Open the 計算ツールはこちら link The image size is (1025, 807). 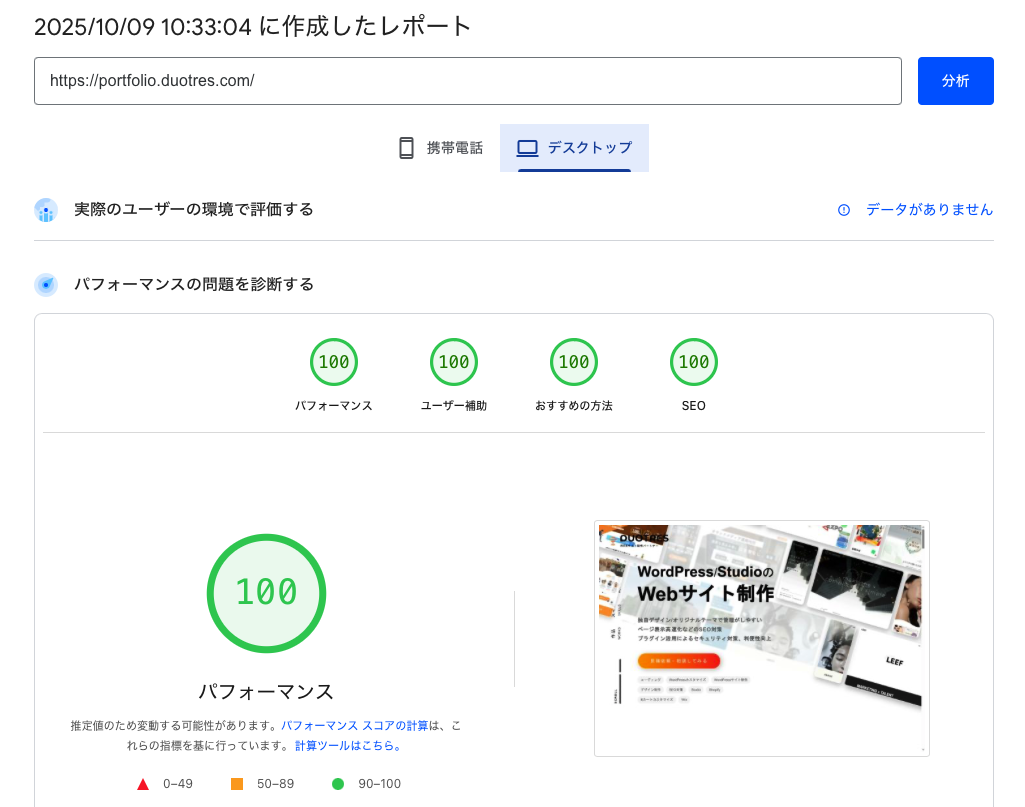(x=348, y=746)
